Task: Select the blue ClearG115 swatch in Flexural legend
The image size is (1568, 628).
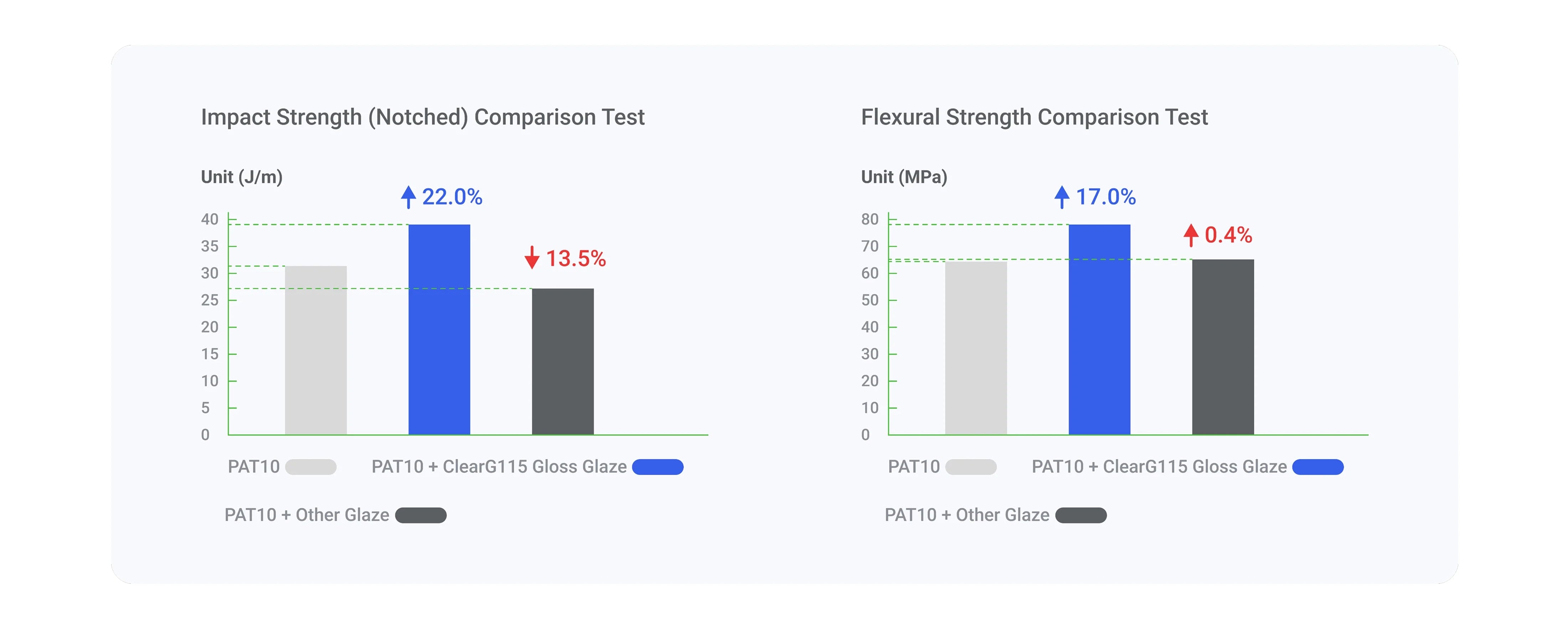Action: click(x=1318, y=467)
